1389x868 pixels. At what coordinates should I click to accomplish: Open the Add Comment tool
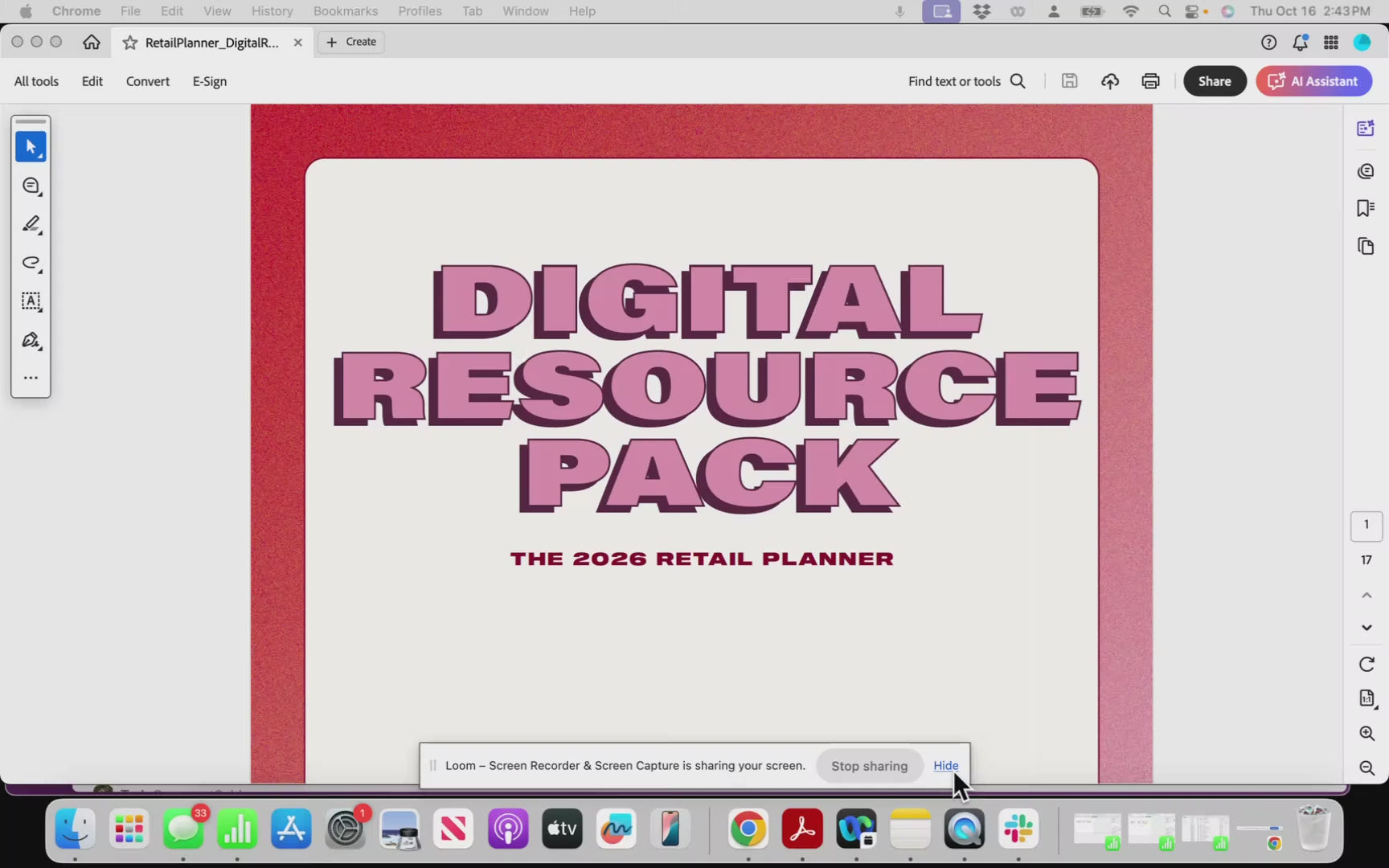(31, 186)
